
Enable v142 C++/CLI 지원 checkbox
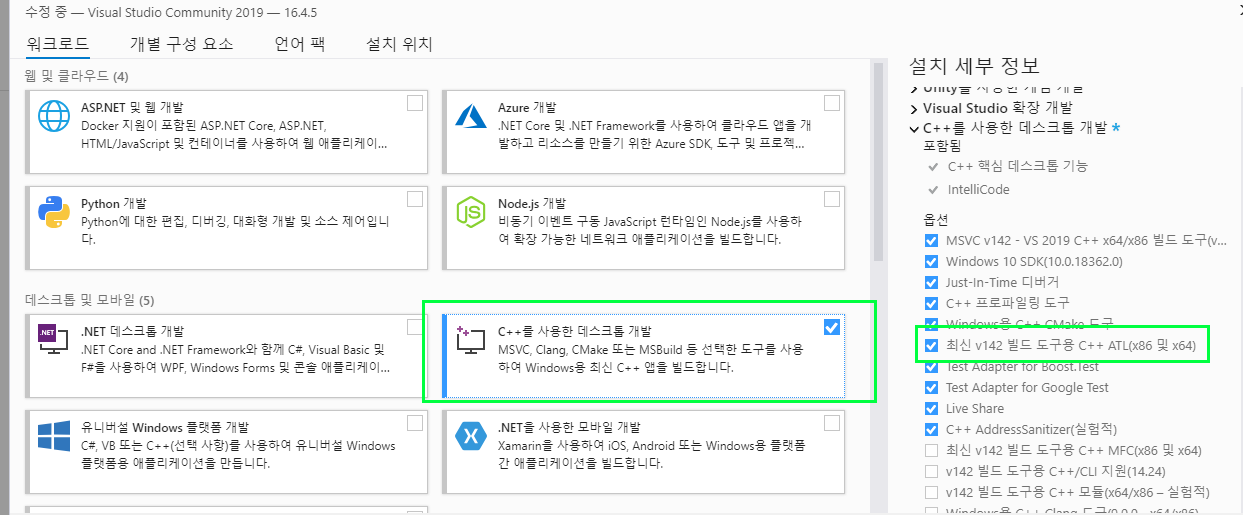pos(932,471)
